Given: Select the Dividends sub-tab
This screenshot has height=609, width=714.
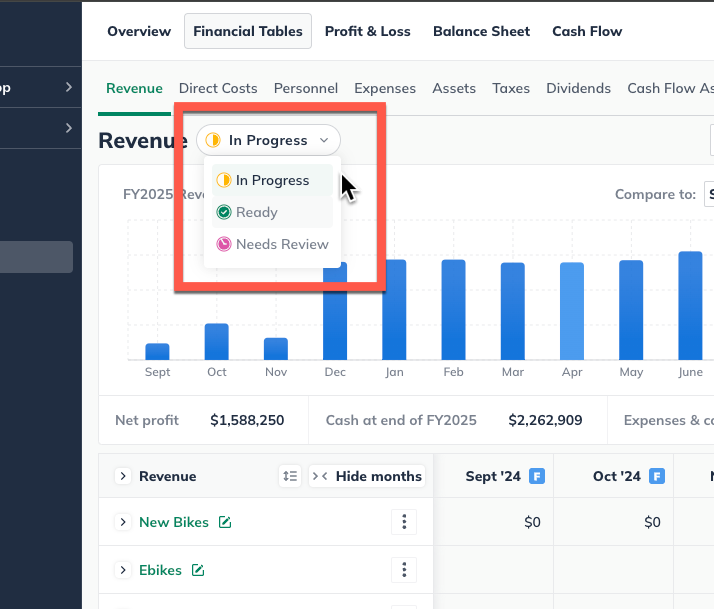Looking at the screenshot, I should pyautogui.click(x=578, y=88).
